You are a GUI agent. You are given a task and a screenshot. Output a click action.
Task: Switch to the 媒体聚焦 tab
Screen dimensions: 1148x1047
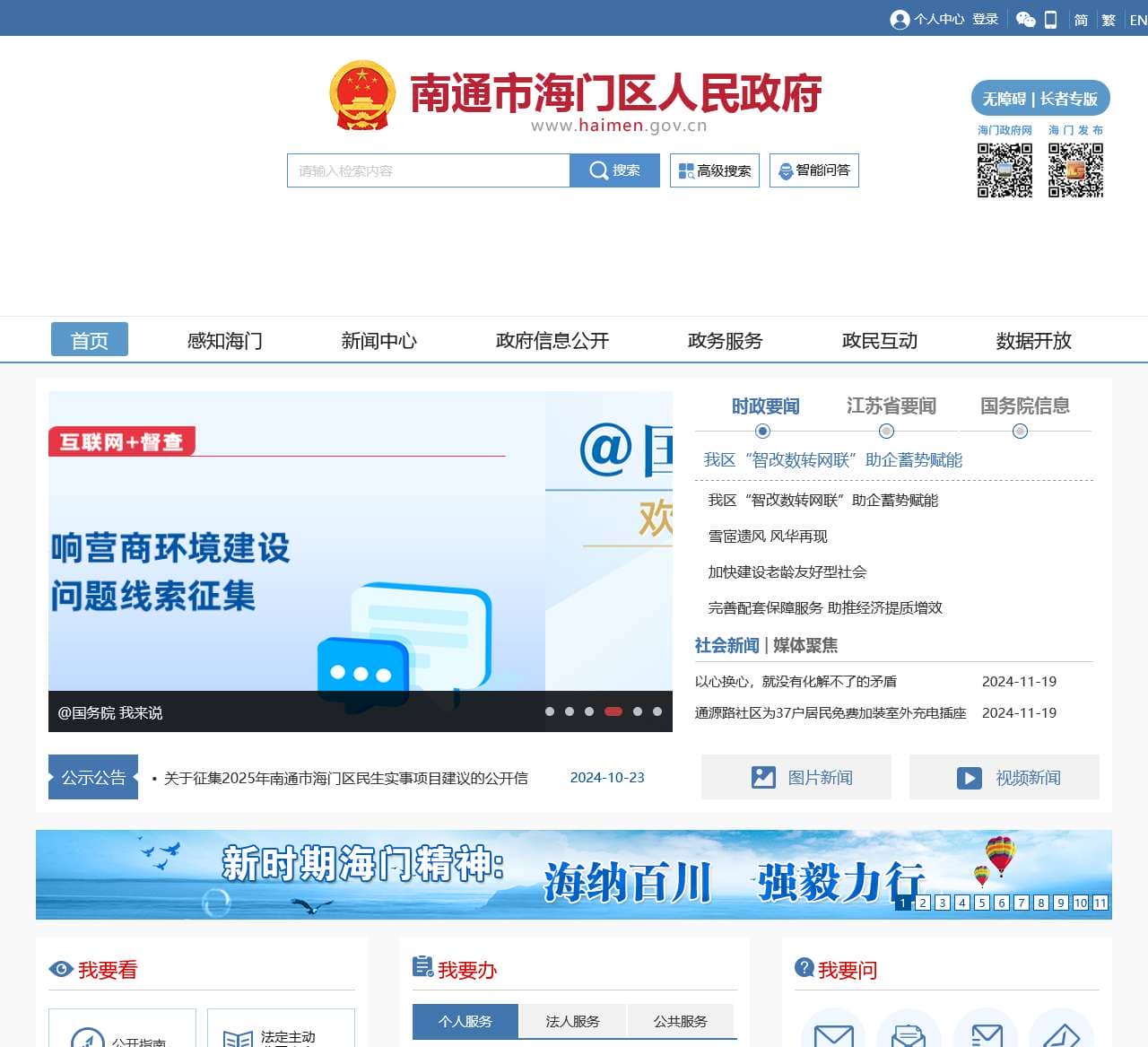point(804,645)
